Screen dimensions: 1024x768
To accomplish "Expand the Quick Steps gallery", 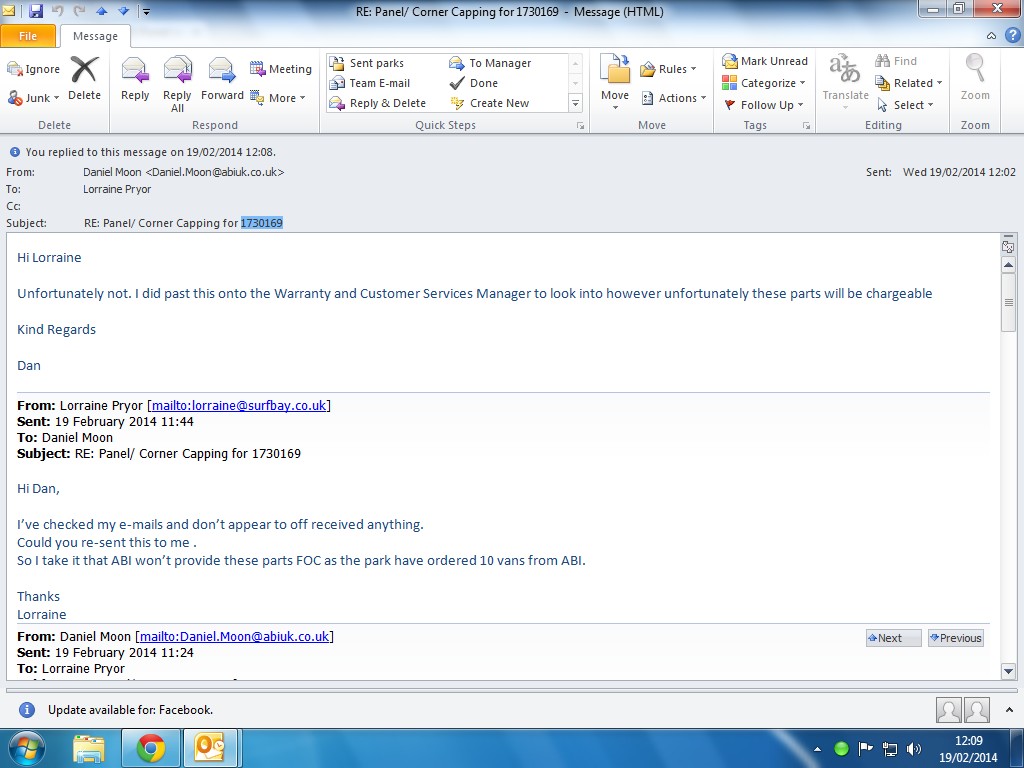I will [x=575, y=103].
